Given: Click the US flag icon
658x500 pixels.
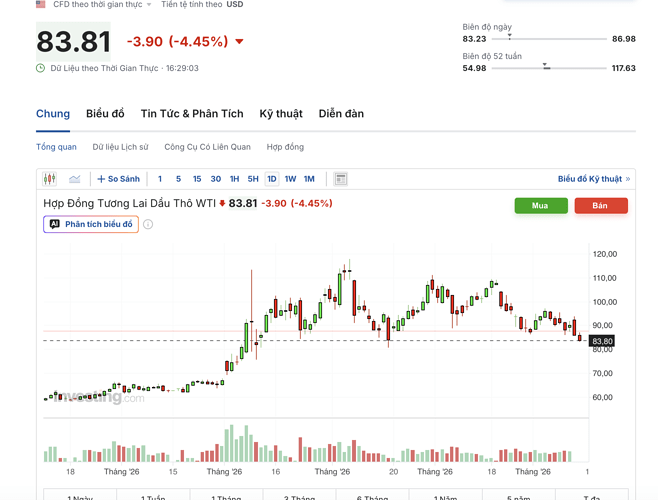Looking at the screenshot, I should (41, 4).
